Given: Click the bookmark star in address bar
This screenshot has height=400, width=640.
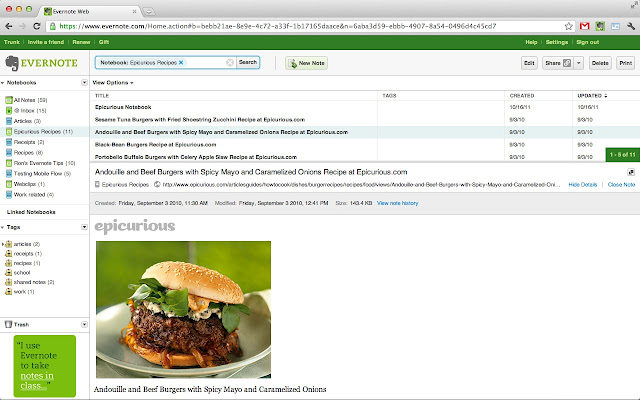Looking at the screenshot, I should pyautogui.click(x=569, y=26).
